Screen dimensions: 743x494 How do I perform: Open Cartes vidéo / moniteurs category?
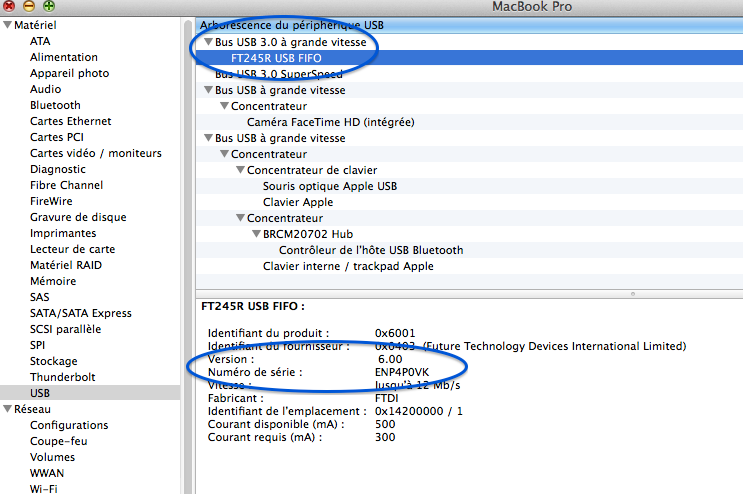95,153
